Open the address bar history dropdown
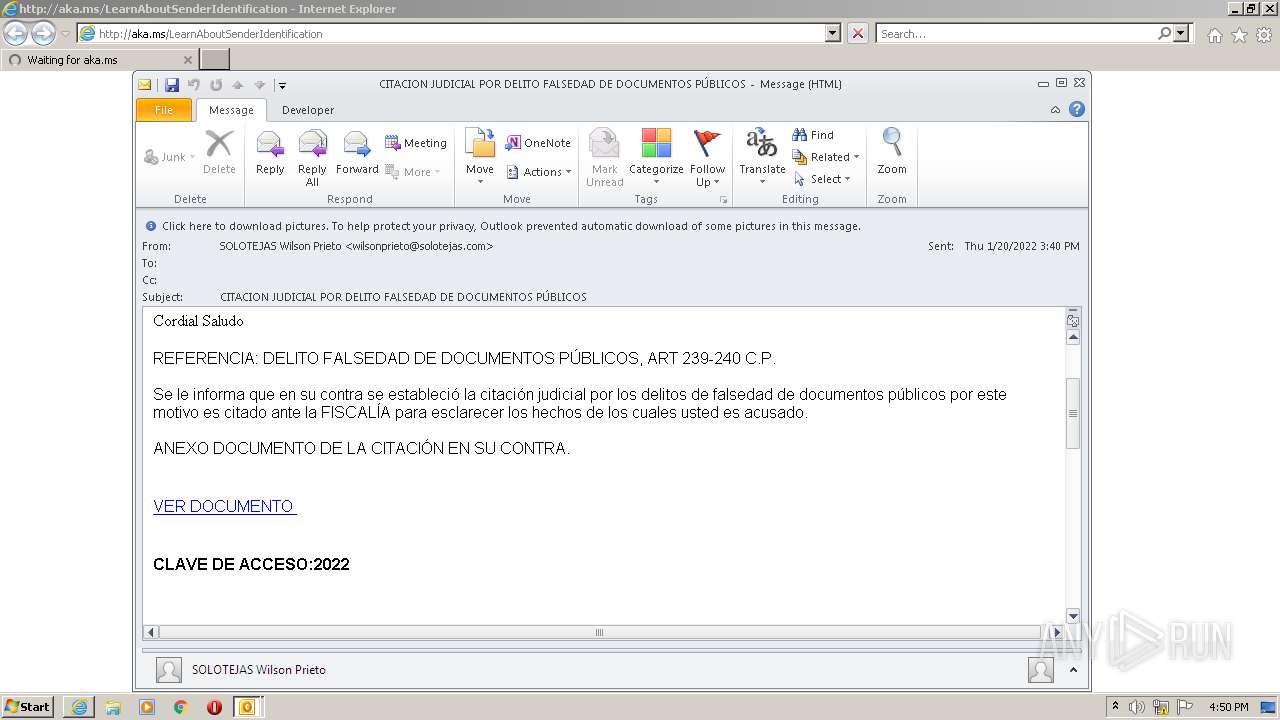 pos(833,33)
